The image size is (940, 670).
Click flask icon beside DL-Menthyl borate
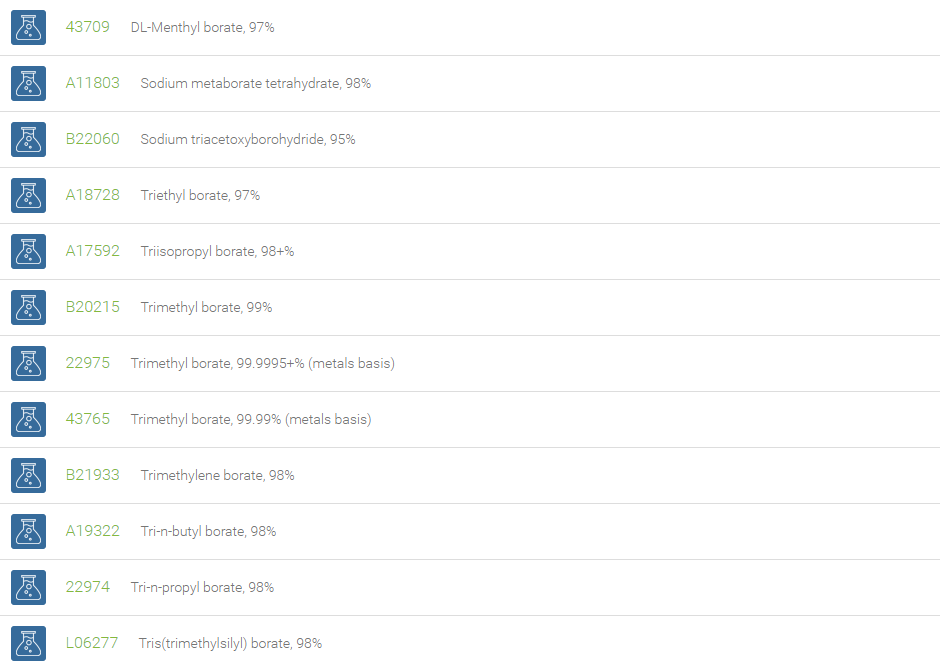[x=28, y=28]
